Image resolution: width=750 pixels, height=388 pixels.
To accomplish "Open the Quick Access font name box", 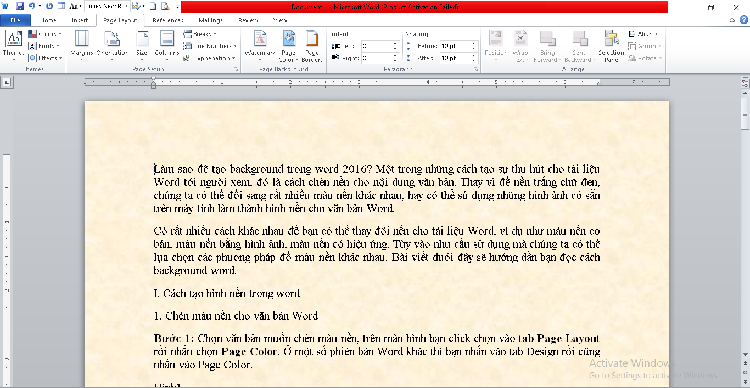I will coord(106,6).
